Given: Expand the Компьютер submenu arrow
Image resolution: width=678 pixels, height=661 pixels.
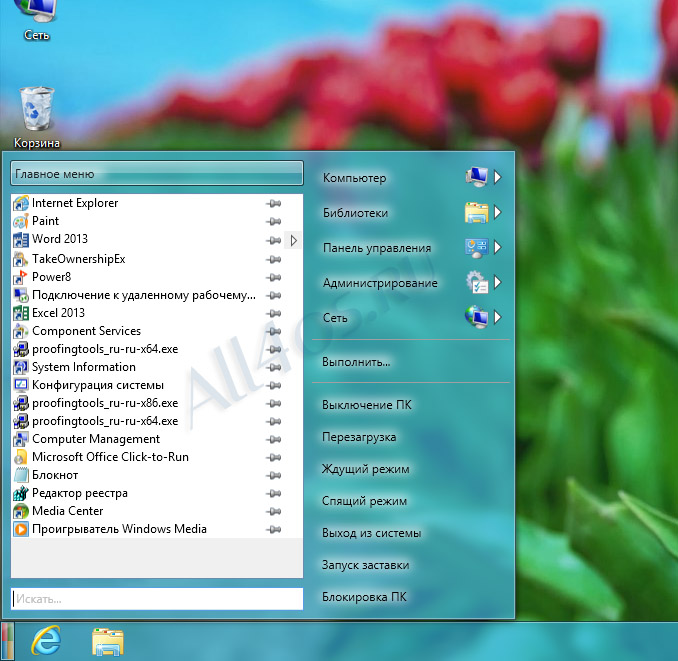Looking at the screenshot, I should [498, 177].
